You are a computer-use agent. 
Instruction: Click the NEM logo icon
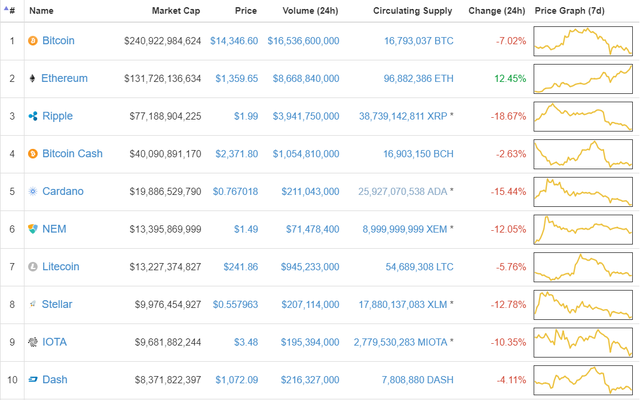coord(33,229)
